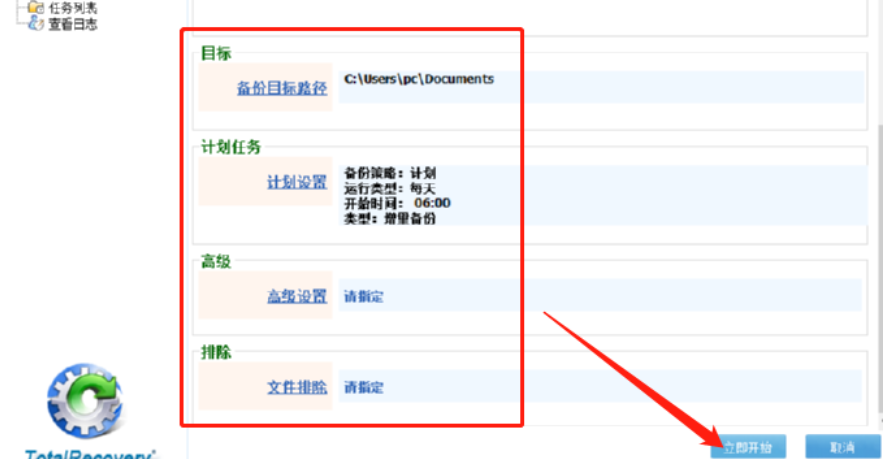886x459 pixels.
Task: Click the 开始时间 06:00 text
Action: (397, 203)
